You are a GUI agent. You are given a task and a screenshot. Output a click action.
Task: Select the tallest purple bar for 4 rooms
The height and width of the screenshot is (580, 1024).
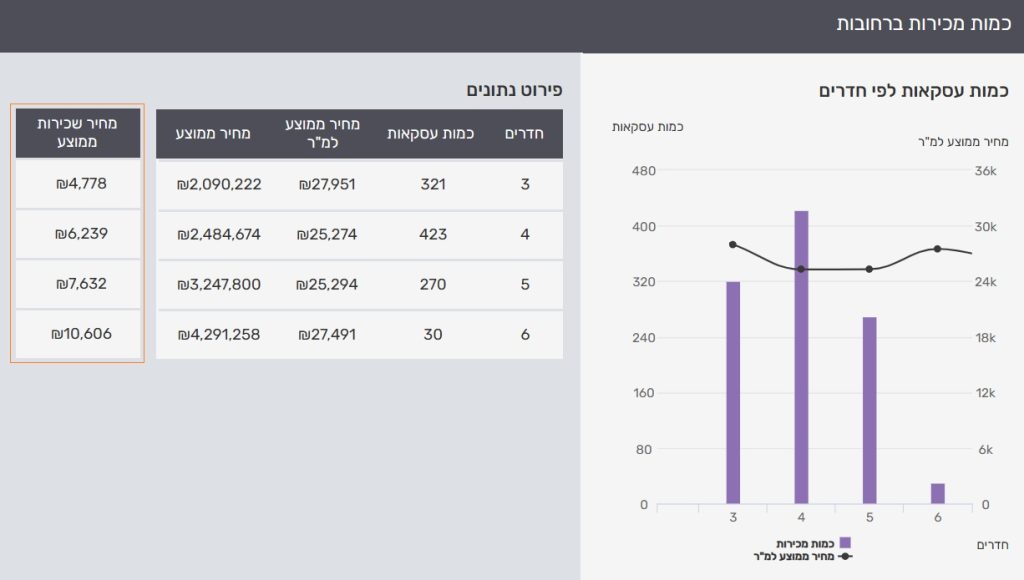click(x=801, y=357)
